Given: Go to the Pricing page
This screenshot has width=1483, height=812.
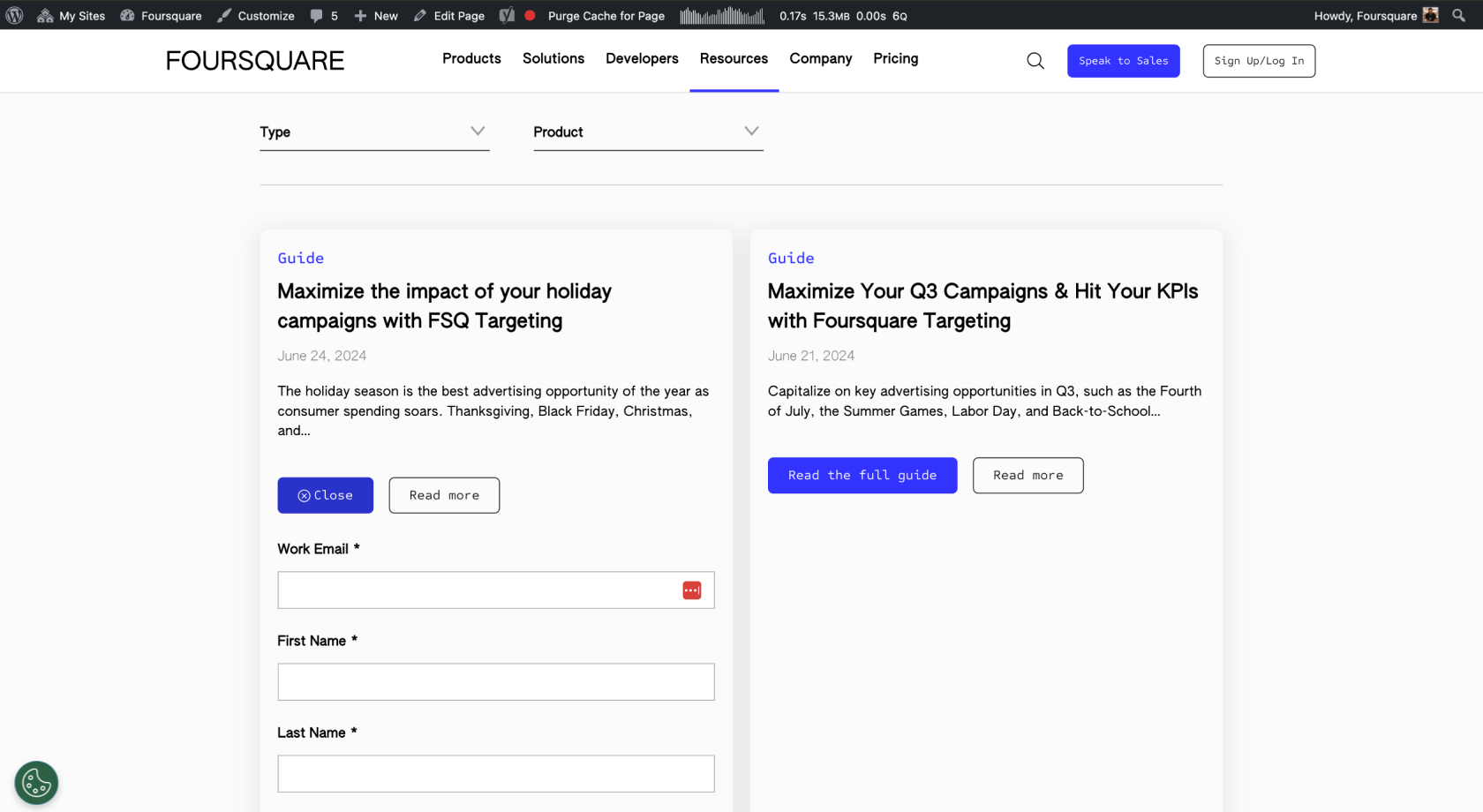Looking at the screenshot, I should coord(896,58).
